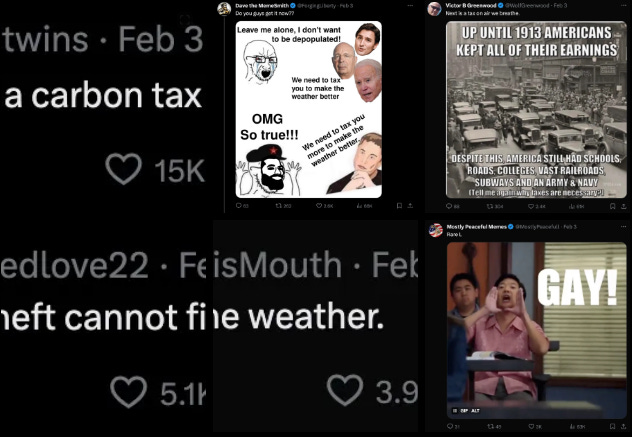Open more options on Victor B Greenwood tweet
632x437 pixels.
click(624, 6)
